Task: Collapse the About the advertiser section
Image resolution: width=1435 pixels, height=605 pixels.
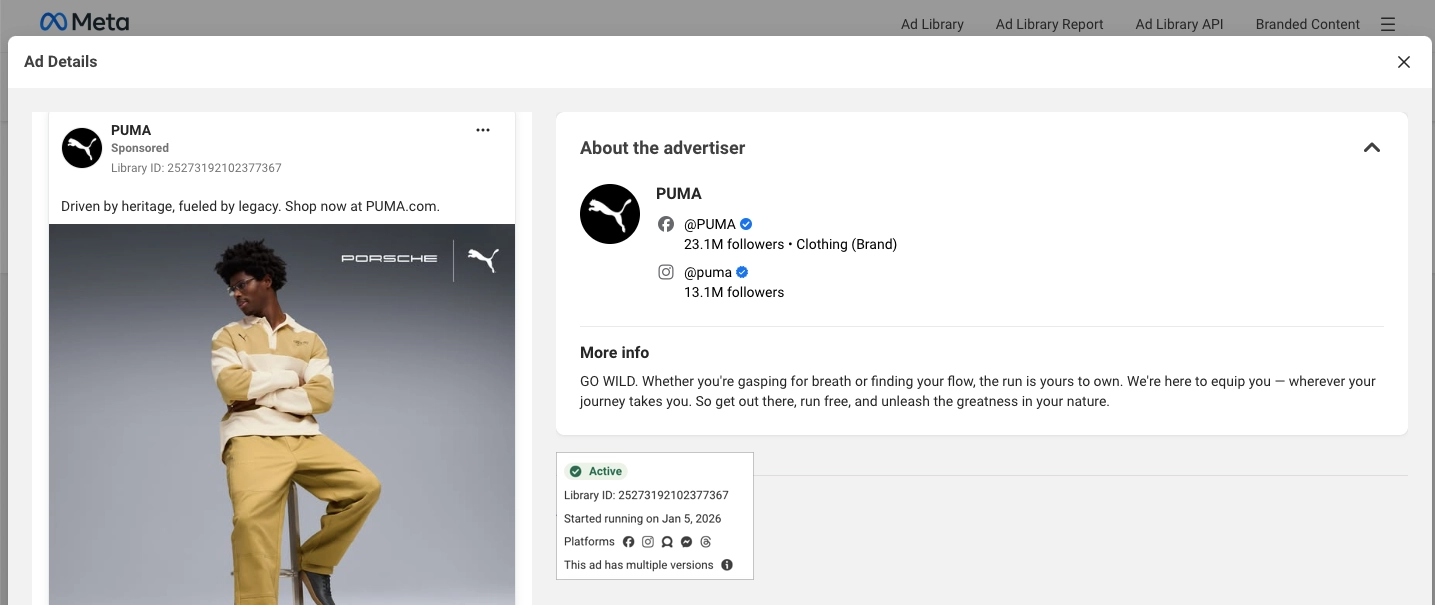Action: tap(1372, 148)
